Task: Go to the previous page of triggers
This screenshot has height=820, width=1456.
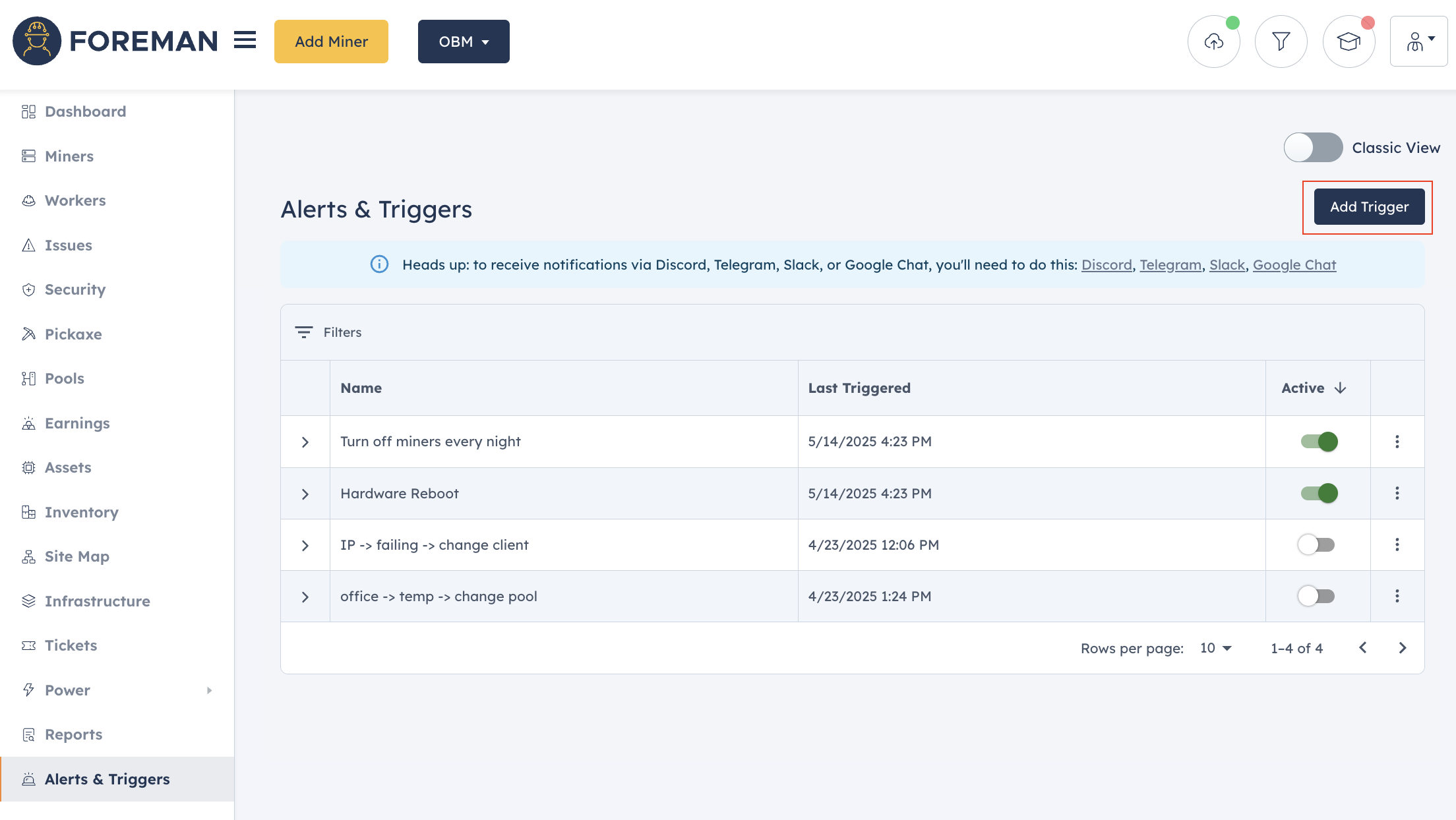Action: [1362, 648]
